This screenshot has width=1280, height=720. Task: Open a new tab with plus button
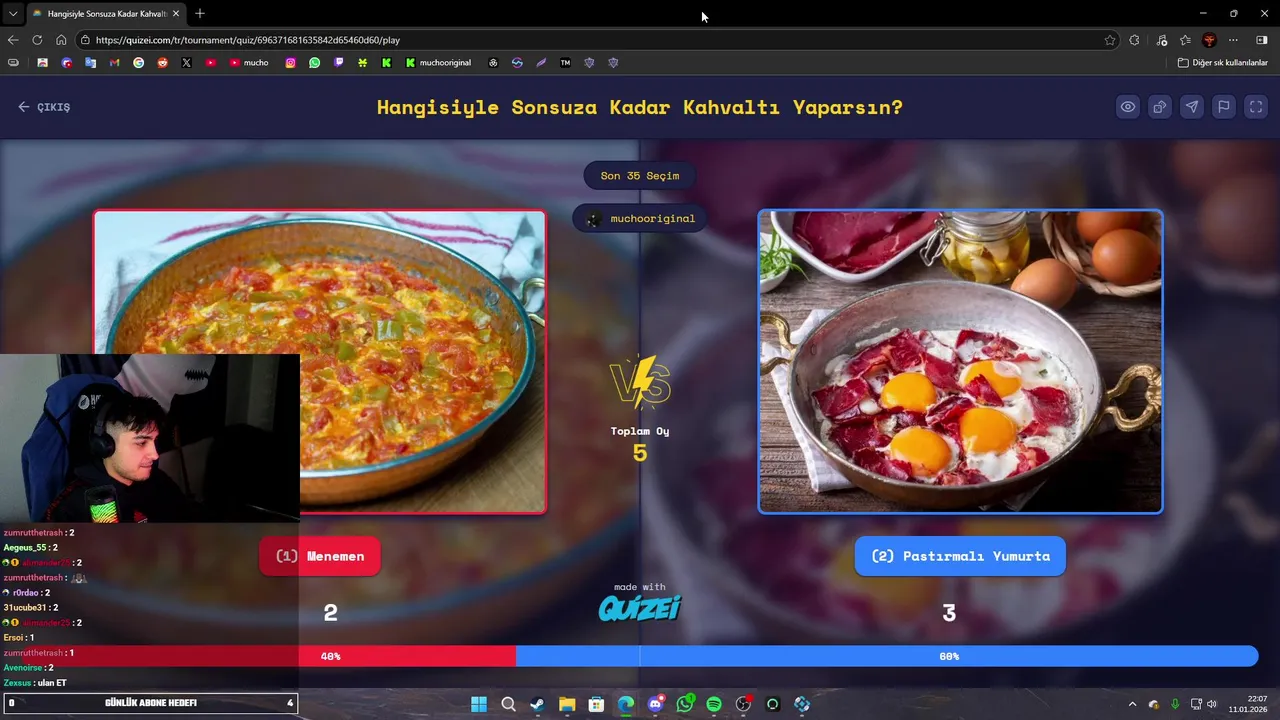coord(200,14)
